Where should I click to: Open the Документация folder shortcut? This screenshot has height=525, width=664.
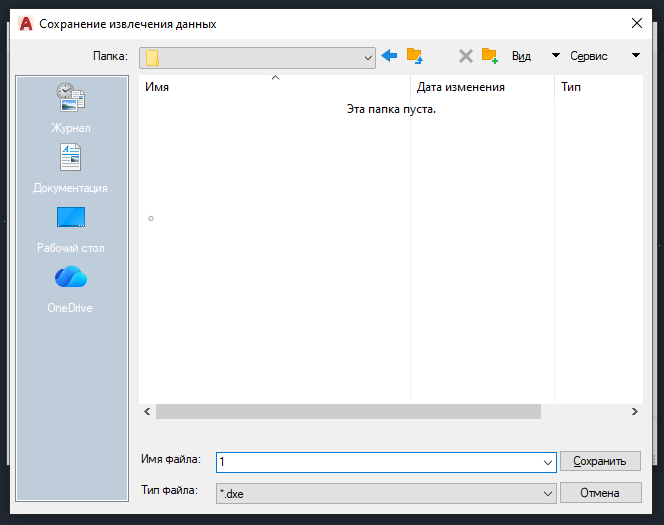point(70,168)
